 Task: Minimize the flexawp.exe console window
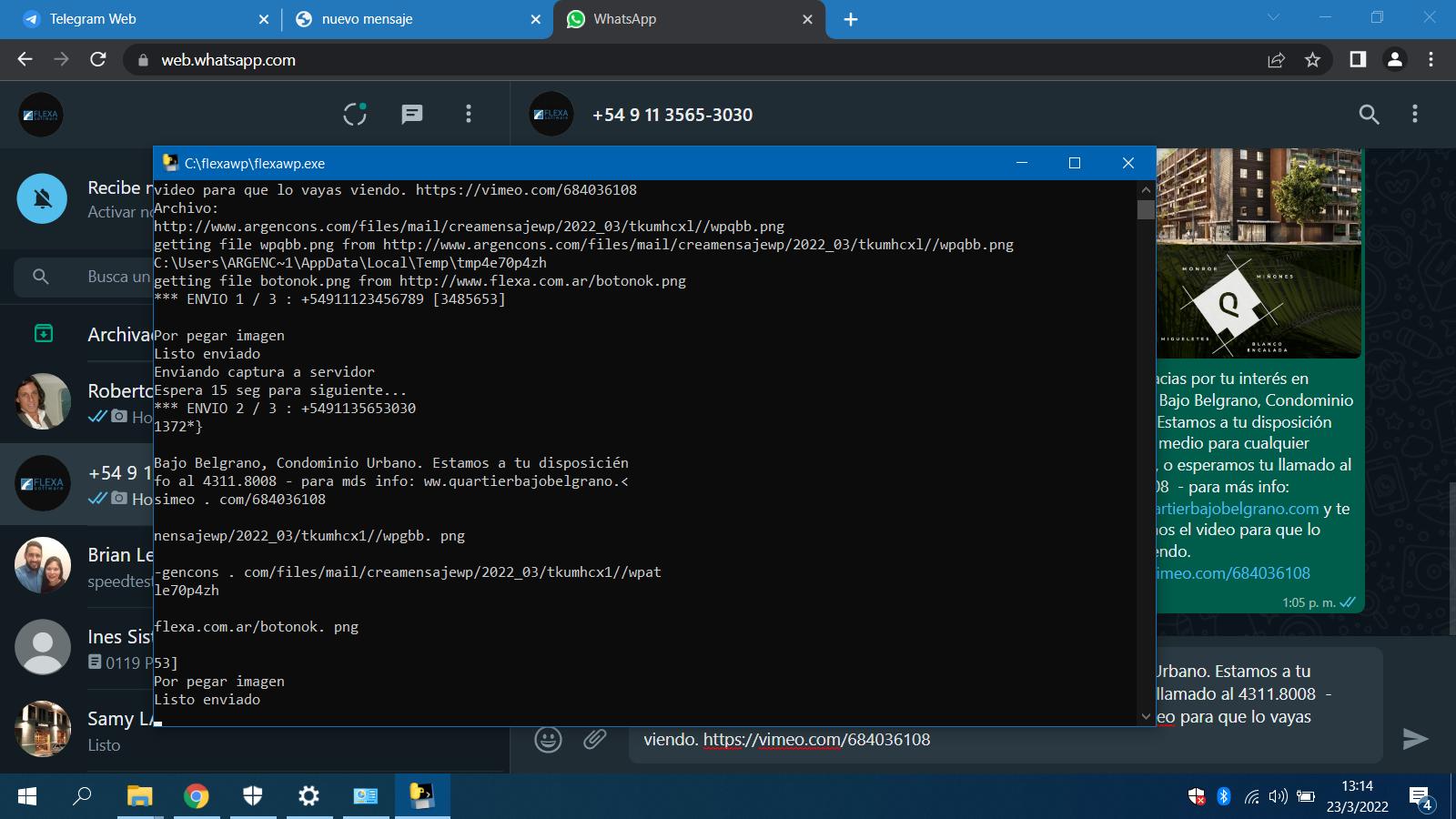point(1022,163)
